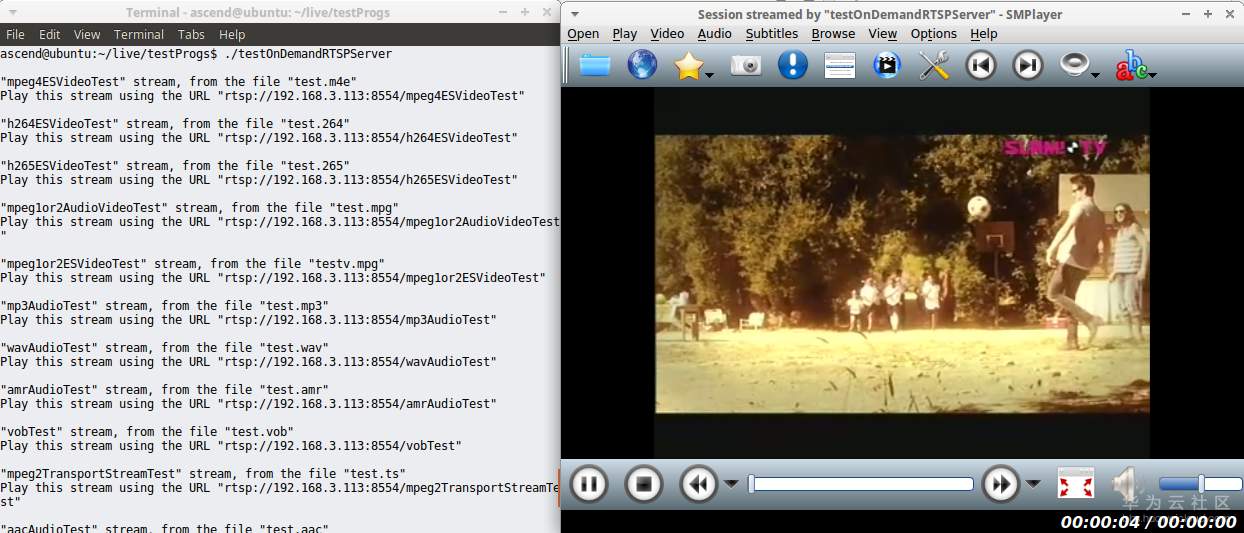Screen dimensions: 1244x533
Task: Mute audio with the speaker icon
Action: pos(1127,484)
